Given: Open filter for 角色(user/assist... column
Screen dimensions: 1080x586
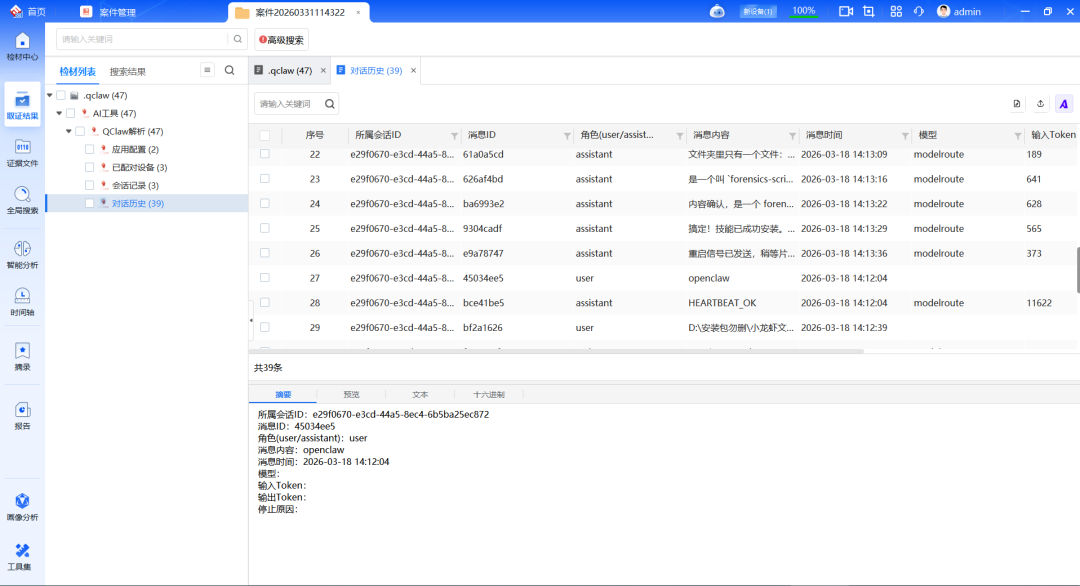Looking at the screenshot, I should point(680,136).
